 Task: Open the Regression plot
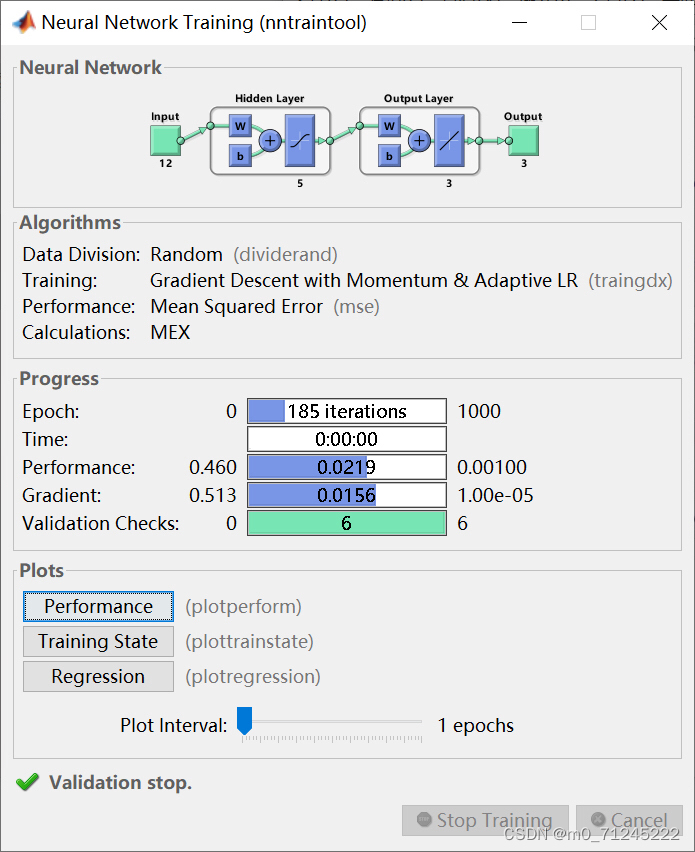(x=98, y=676)
